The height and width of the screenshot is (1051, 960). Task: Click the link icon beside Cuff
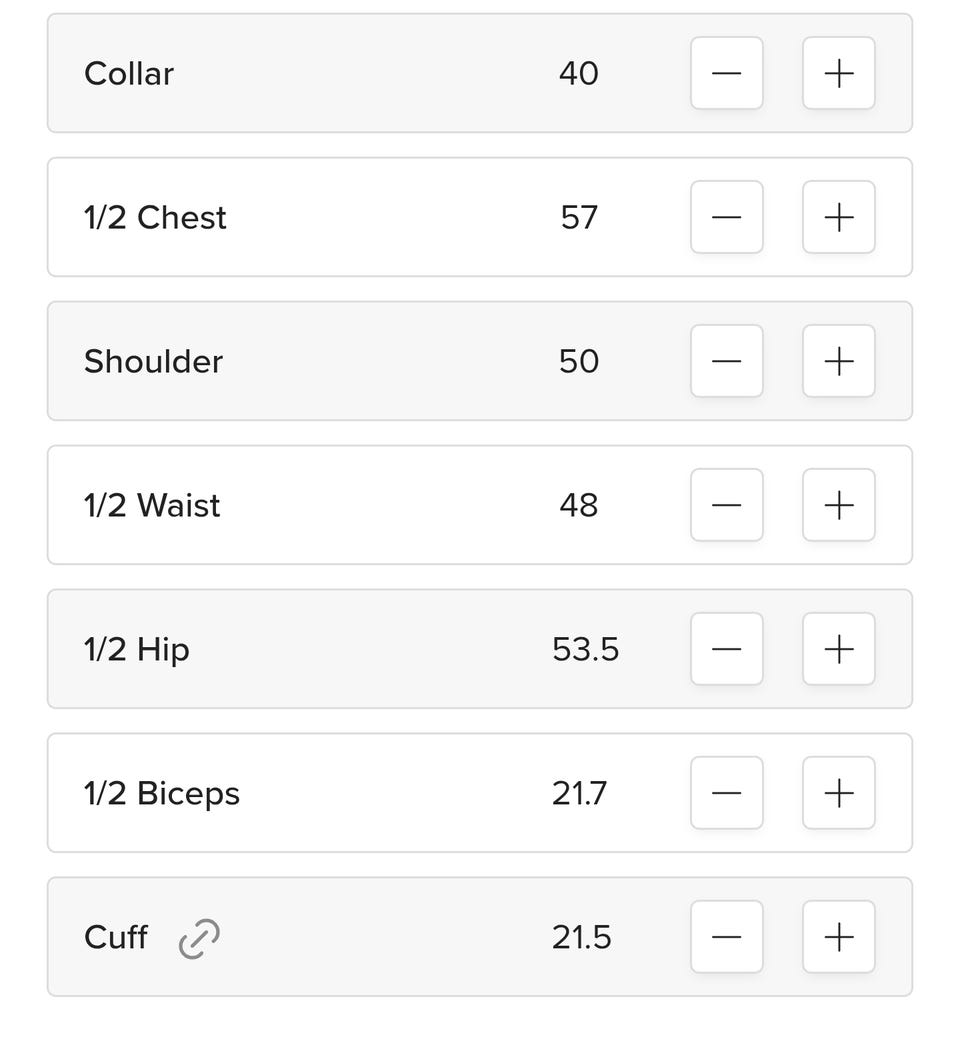(199, 938)
